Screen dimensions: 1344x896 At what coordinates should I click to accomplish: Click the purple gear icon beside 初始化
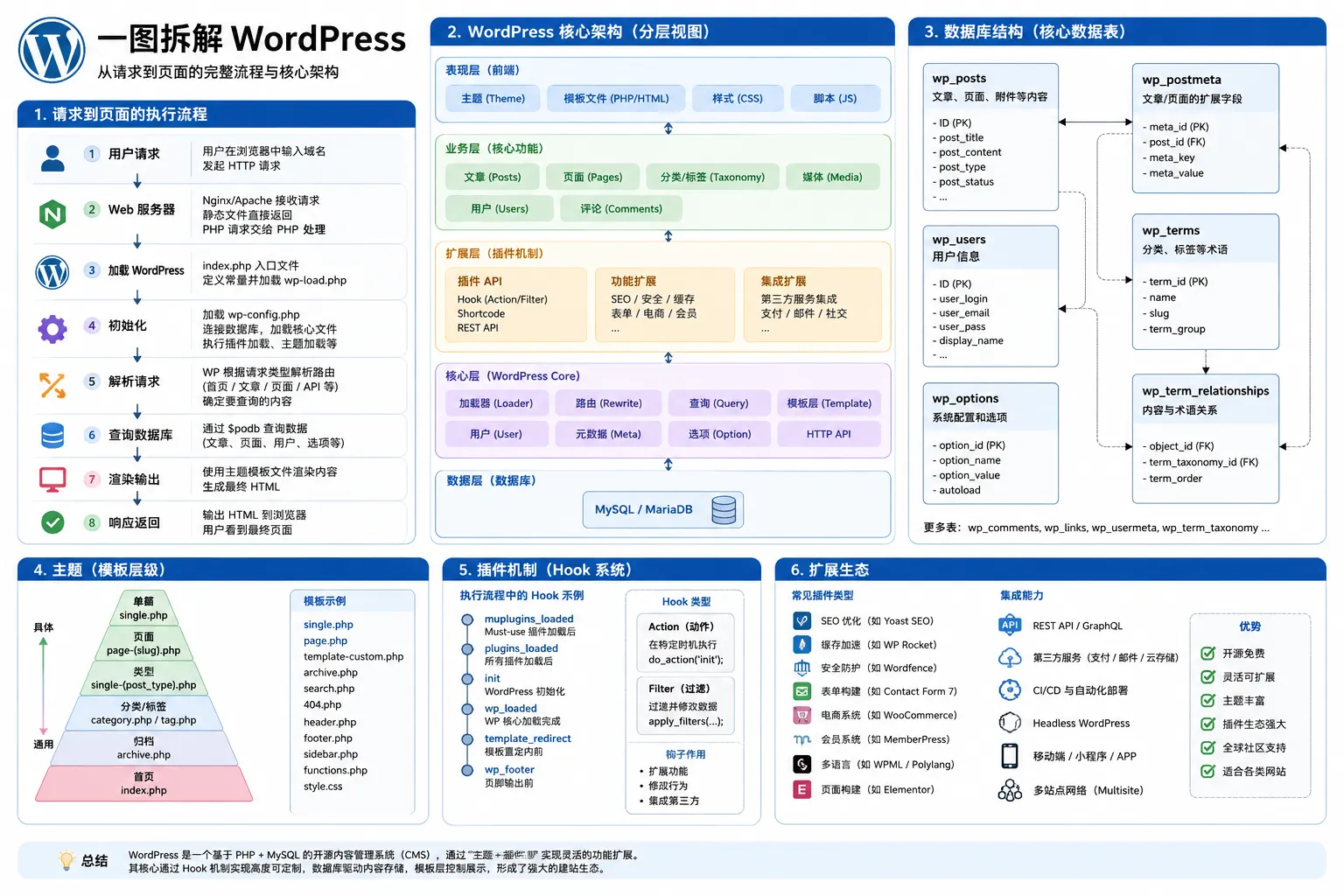tap(52, 329)
